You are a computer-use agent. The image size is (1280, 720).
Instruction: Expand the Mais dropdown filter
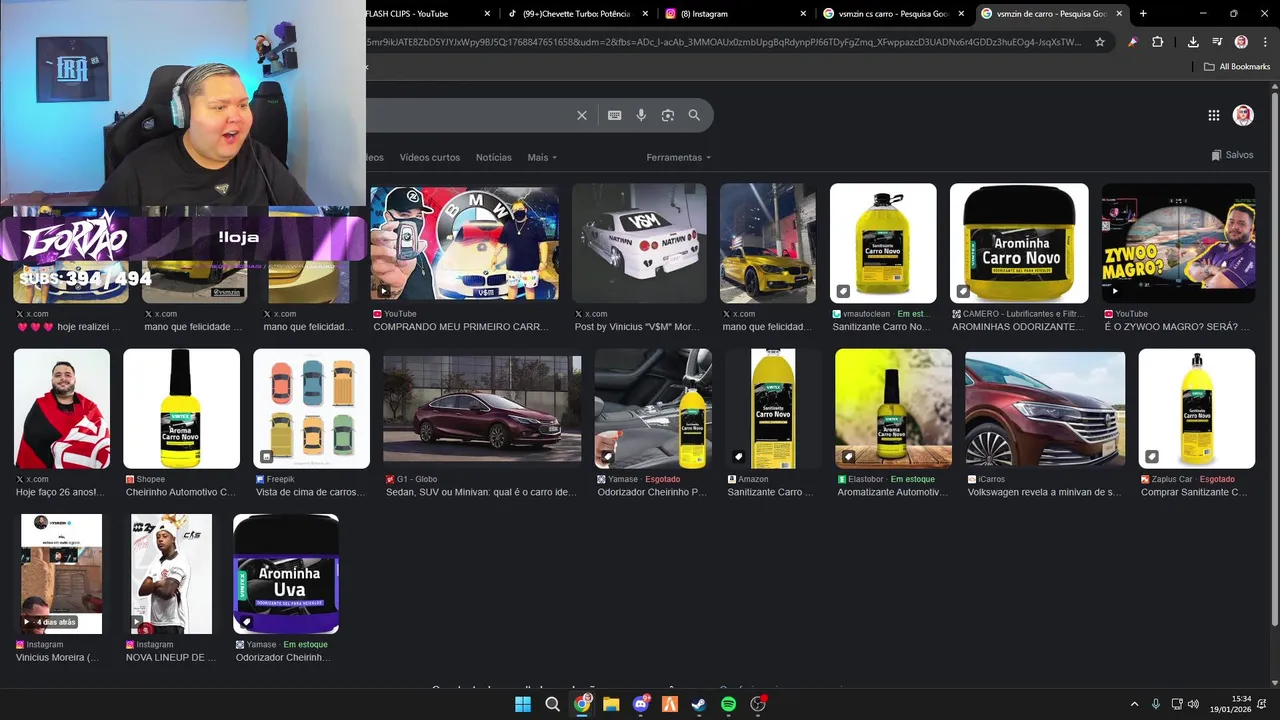tap(542, 157)
